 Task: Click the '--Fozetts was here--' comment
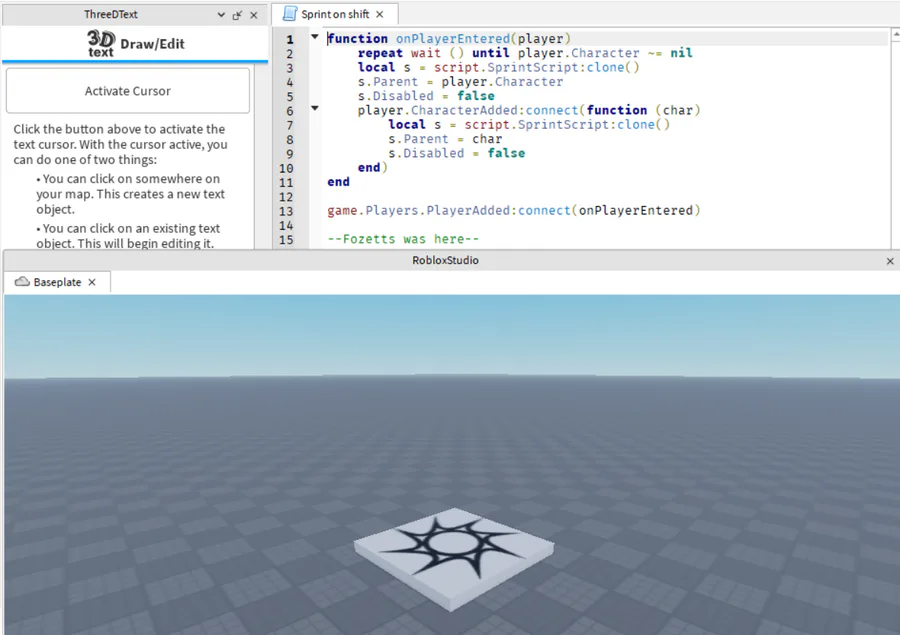point(403,239)
